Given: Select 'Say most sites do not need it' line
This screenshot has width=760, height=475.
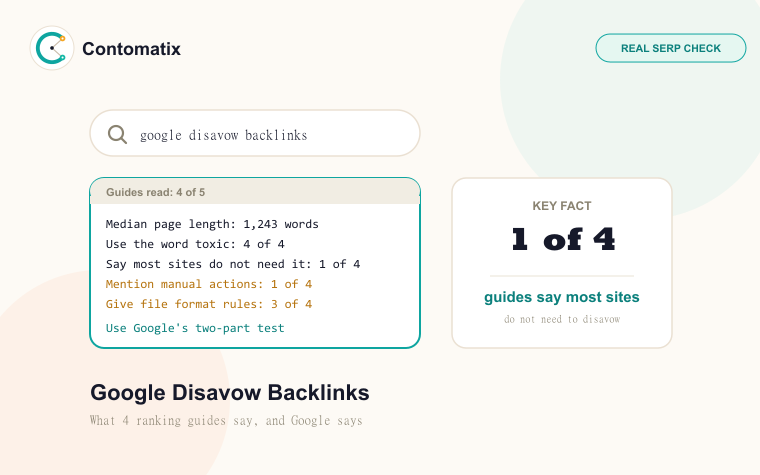Looking at the screenshot, I should tap(233, 264).
